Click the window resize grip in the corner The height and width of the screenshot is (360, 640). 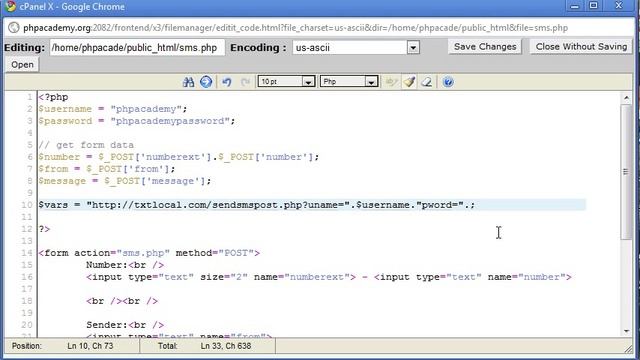pyautogui.click(x=628, y=348)
